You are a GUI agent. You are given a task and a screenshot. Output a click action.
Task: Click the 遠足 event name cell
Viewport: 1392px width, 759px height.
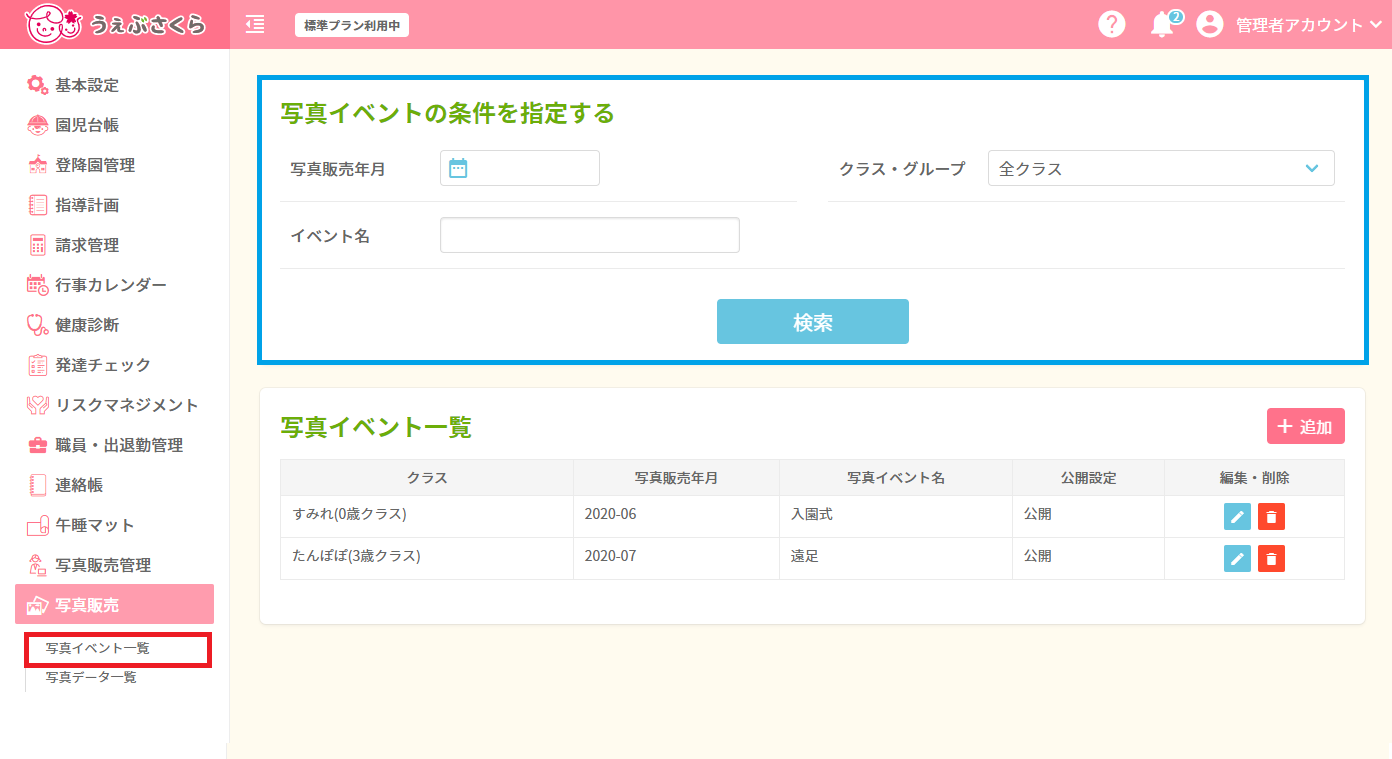tap(896, 558)
